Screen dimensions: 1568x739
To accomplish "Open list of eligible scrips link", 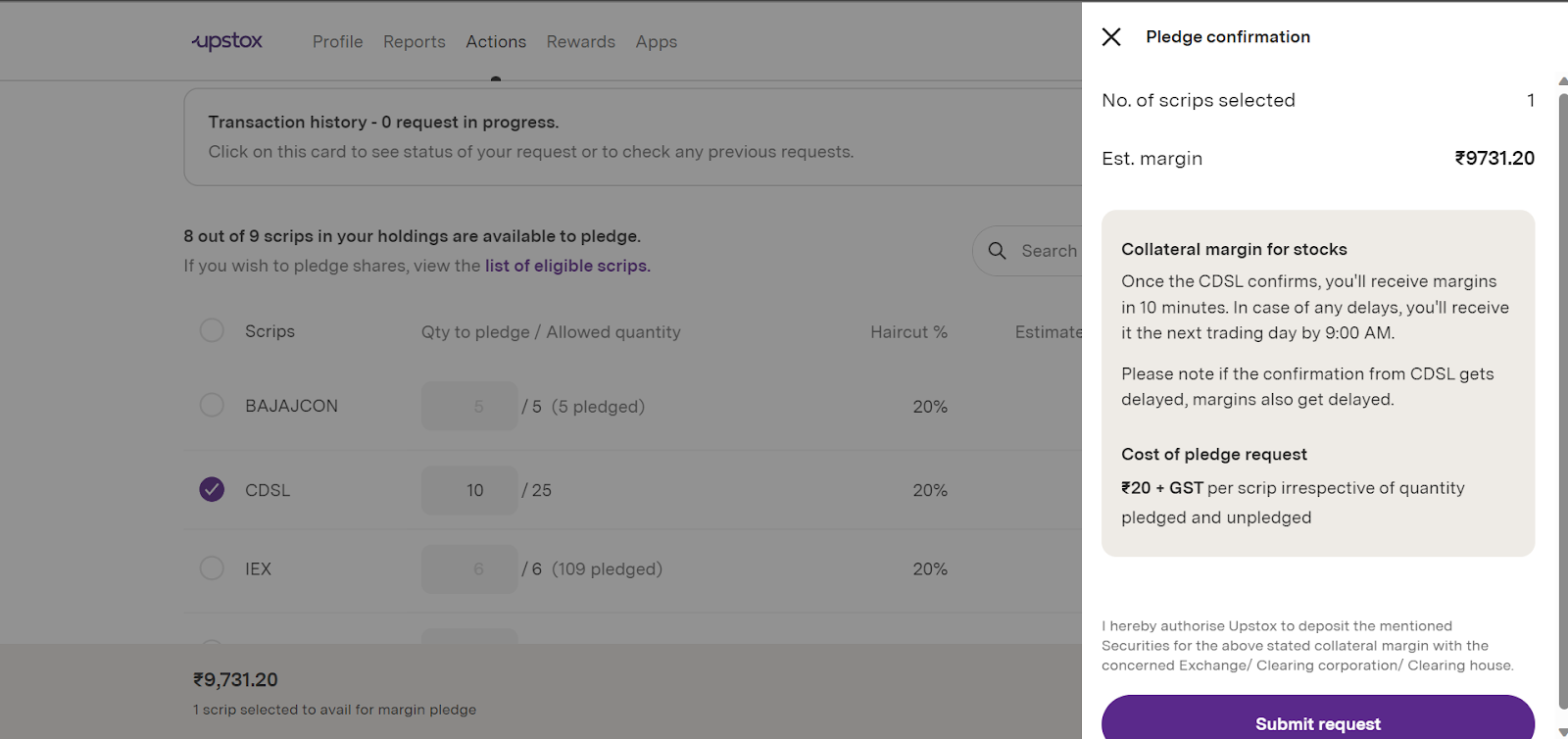I will point(567,266).
